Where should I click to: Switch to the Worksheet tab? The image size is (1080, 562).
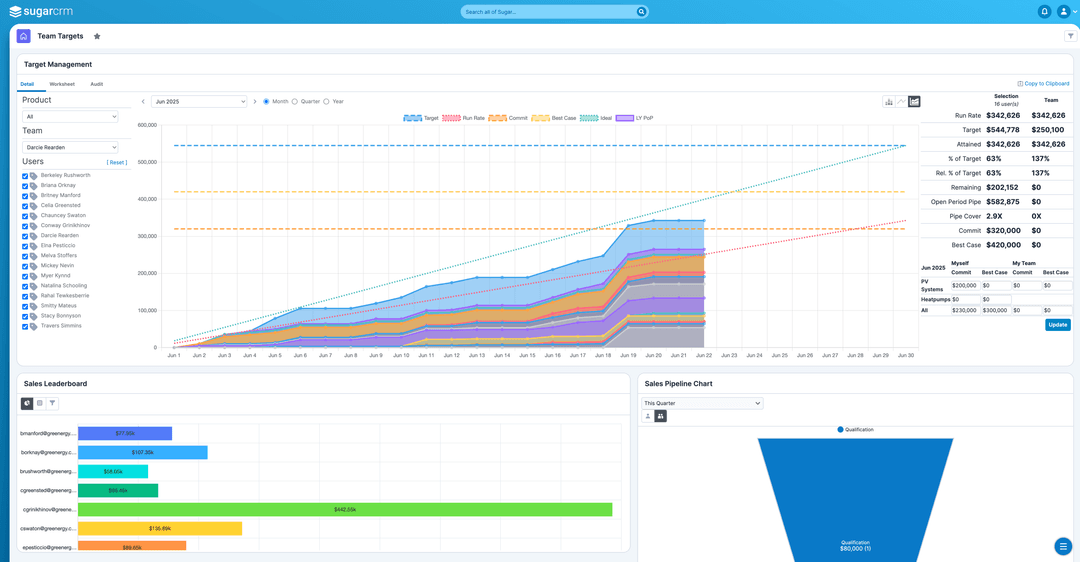[x=62, y=84]
